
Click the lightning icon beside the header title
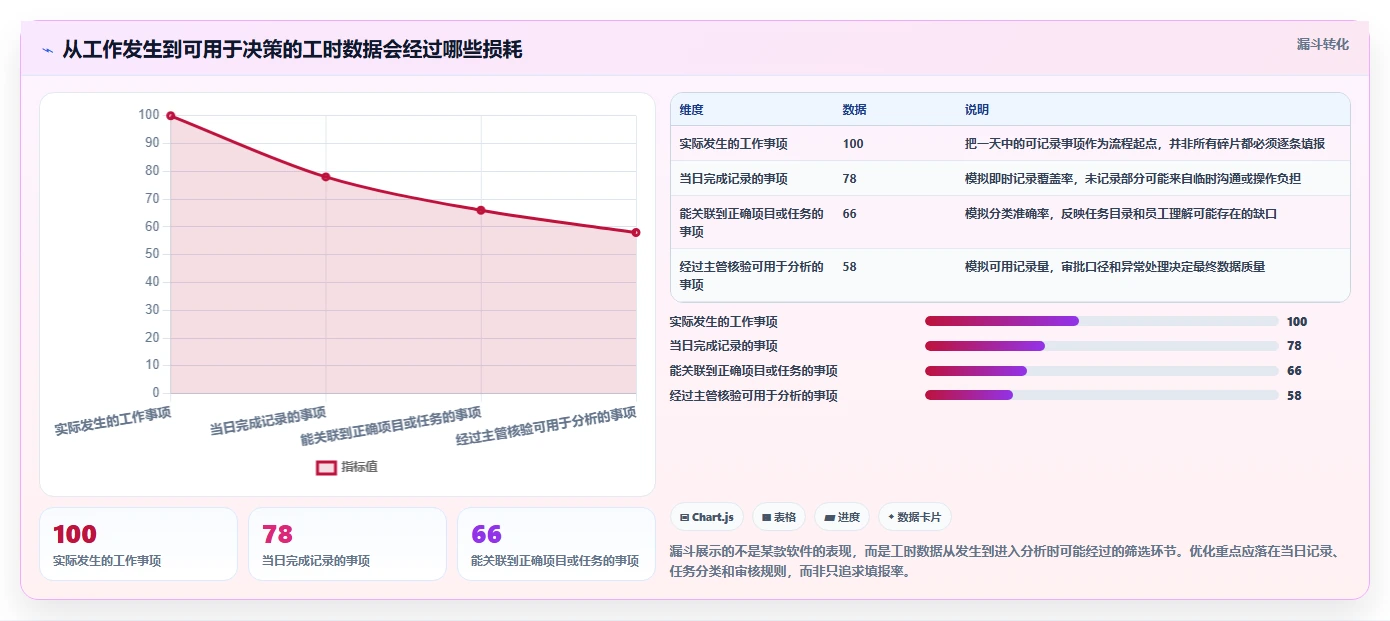point(47,50)
